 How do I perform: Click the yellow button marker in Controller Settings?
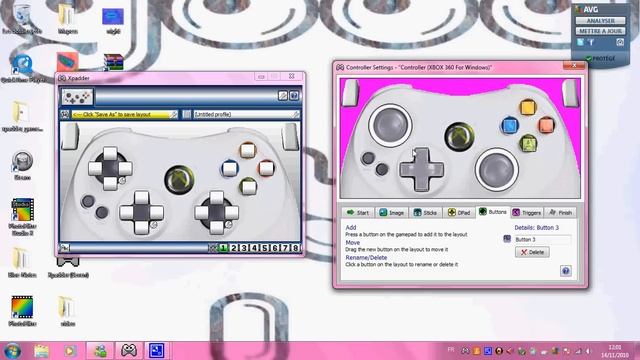(x=527, y=108)
